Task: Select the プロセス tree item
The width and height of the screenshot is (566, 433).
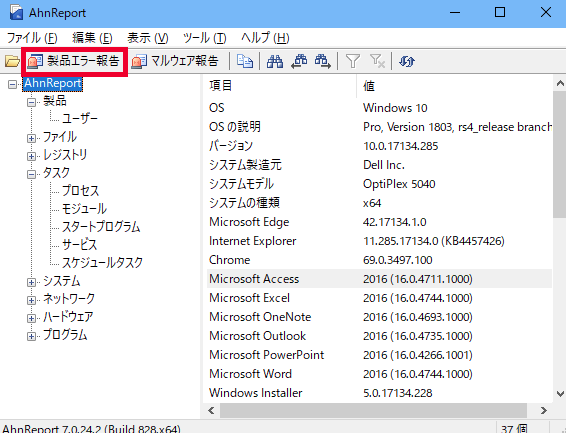Action: (x=80, y=191)
